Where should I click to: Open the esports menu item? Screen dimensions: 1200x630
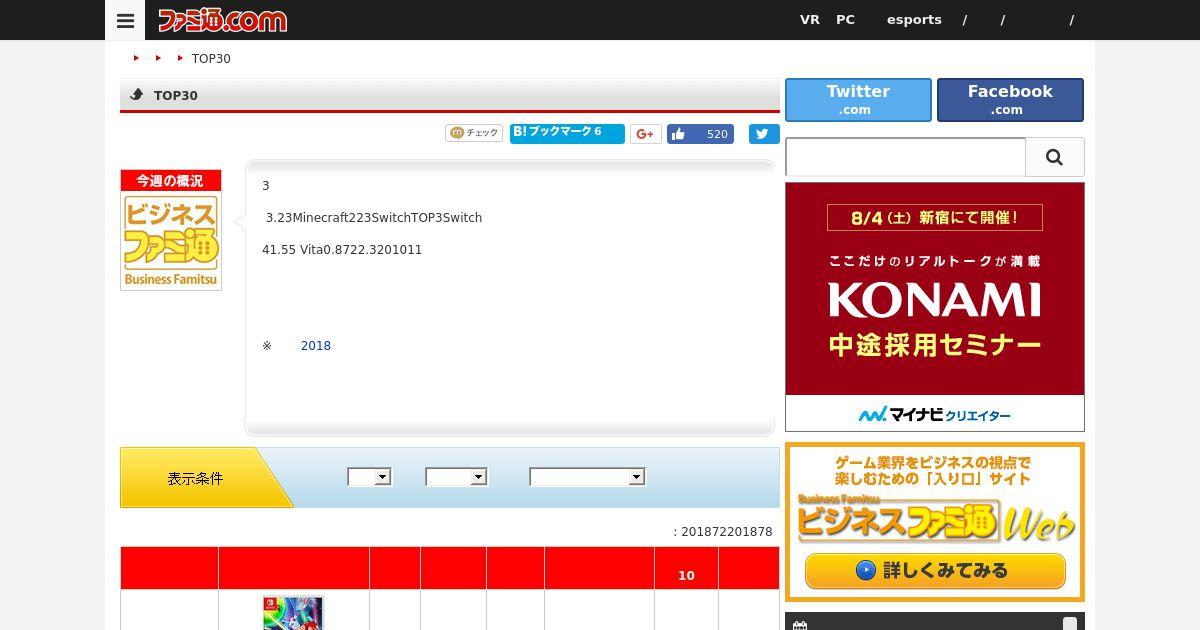914,20
